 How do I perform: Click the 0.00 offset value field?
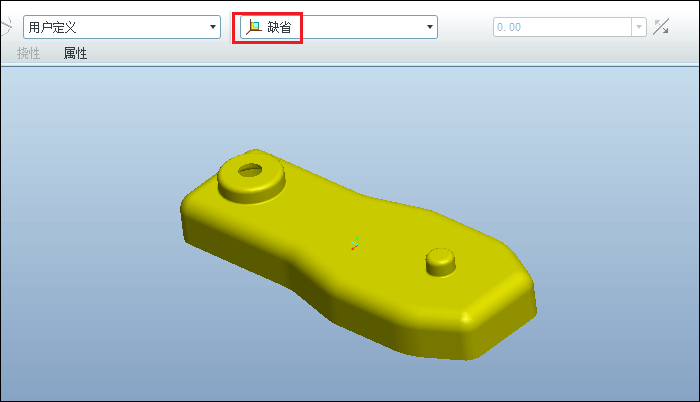point(562,27)
